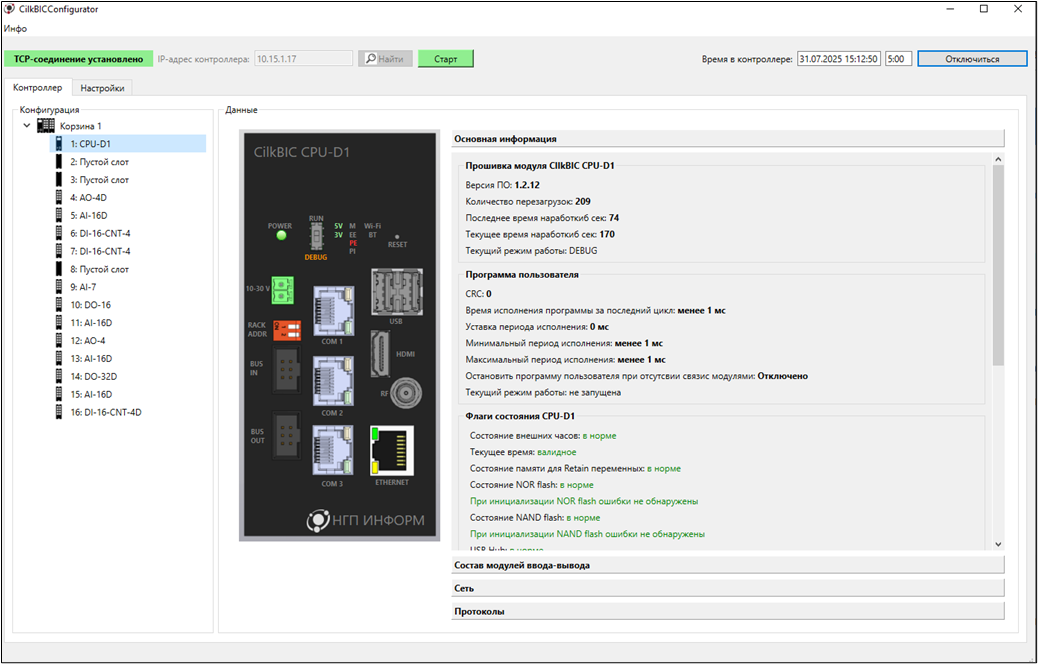The height and width of the screenshot is (664, 1038).
Task: Click the module icon beside 9: AI-7
Action: (x=59, y=287)
